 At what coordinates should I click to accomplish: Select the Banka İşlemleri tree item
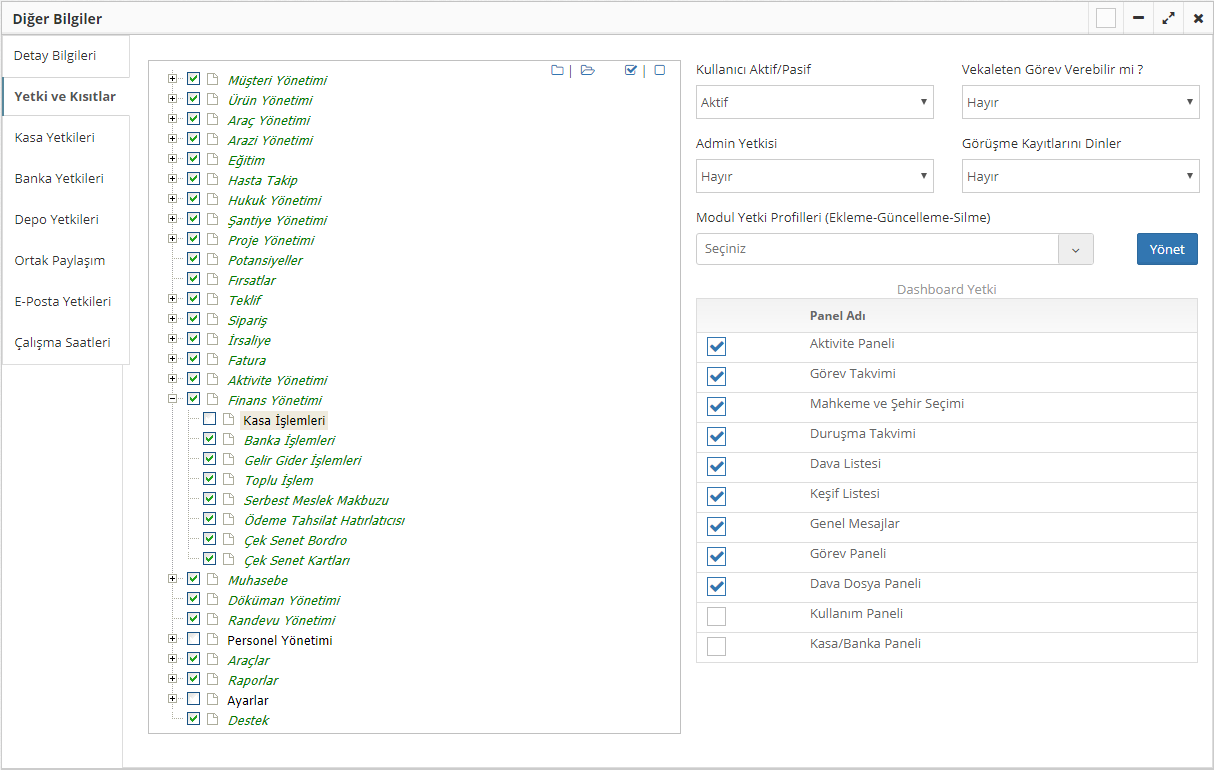click(289, 440)
